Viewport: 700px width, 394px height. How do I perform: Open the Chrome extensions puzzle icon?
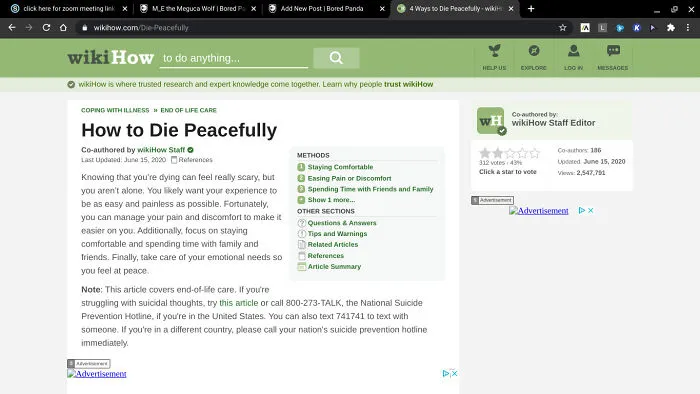(671, 28)
